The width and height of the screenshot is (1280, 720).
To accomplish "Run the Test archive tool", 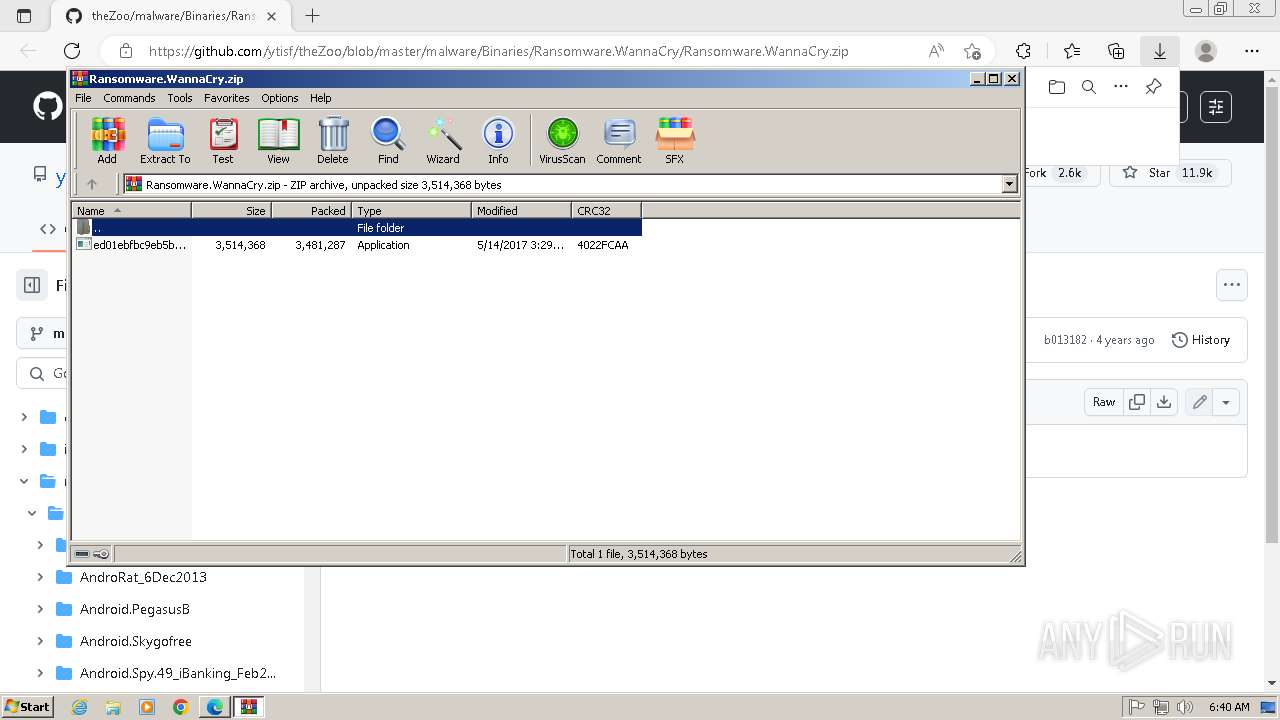I will [x=223, y=140].
